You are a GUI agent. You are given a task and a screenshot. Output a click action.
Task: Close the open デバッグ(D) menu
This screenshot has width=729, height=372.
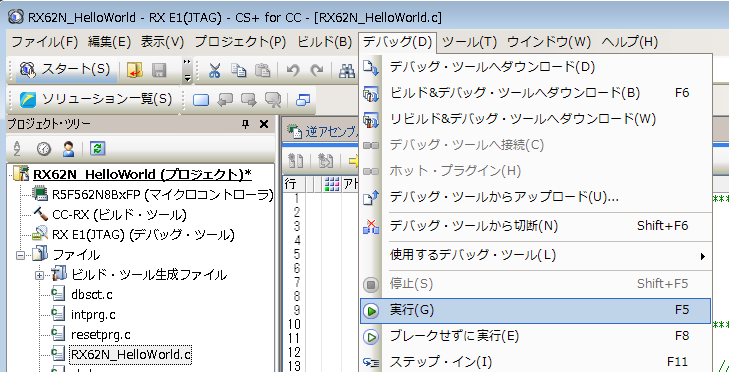click(398, 42)
